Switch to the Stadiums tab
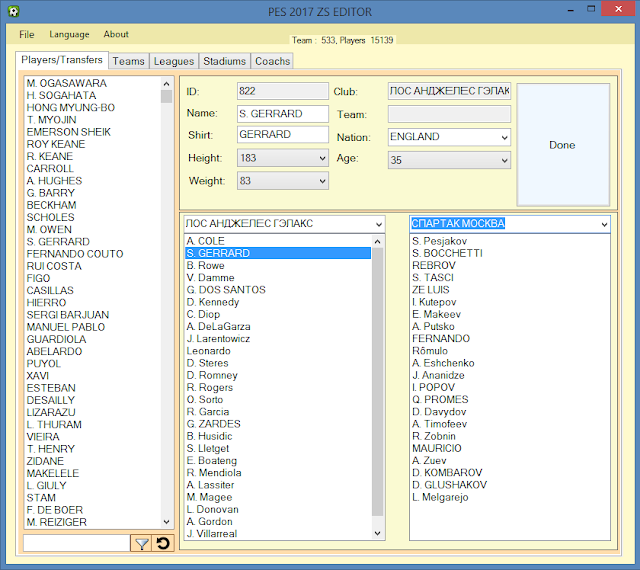 224,61
